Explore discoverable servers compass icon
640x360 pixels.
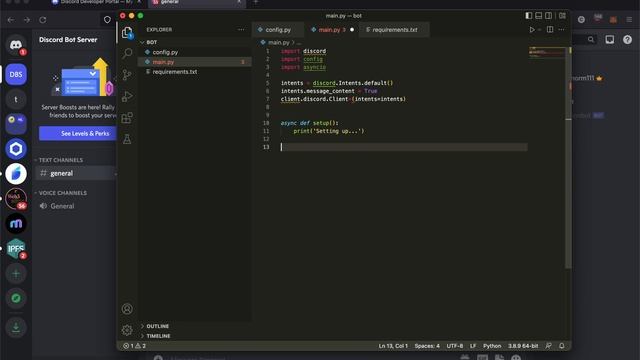[x=16, y=298]
